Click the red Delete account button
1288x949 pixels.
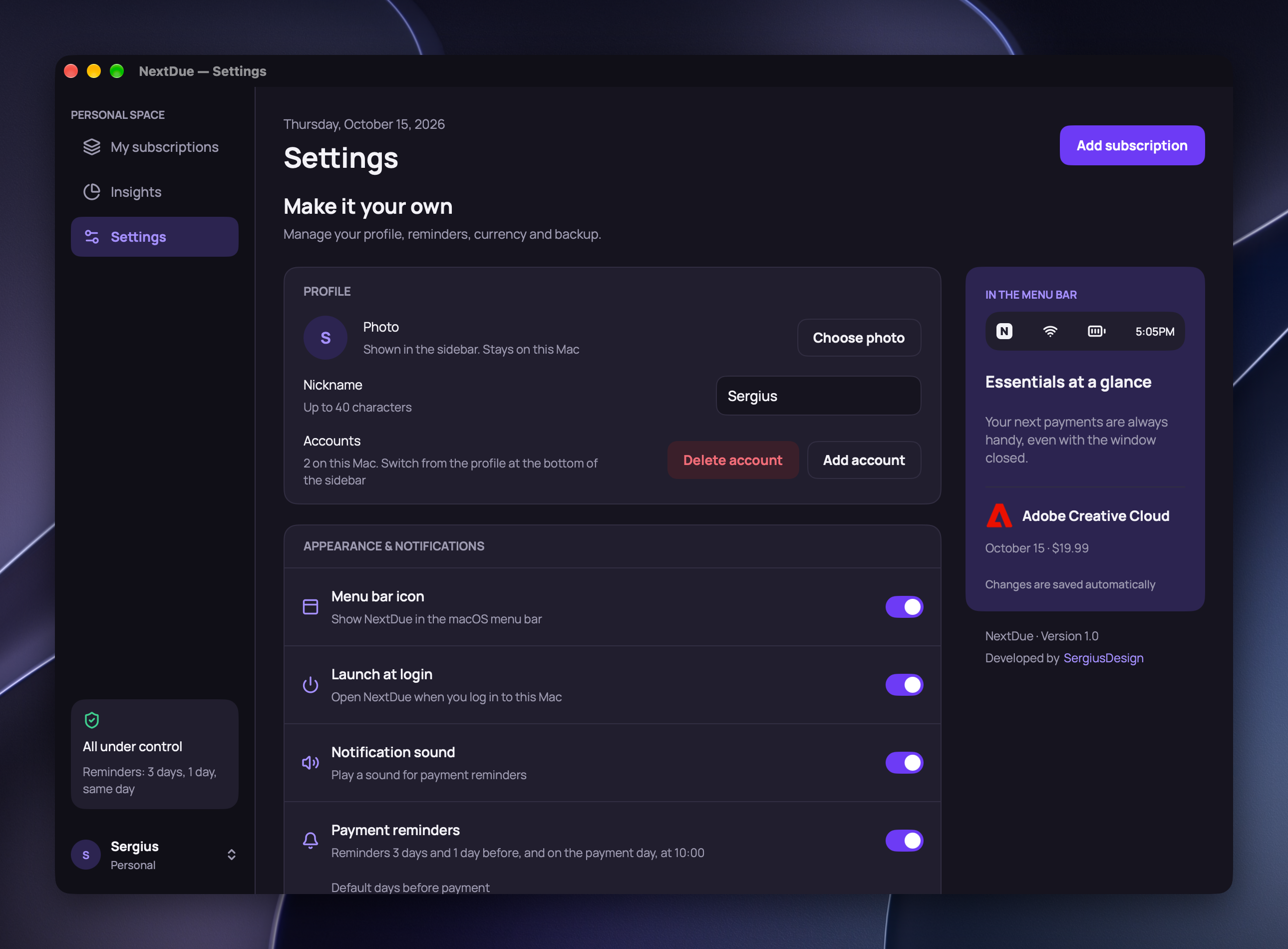[733, 460]
